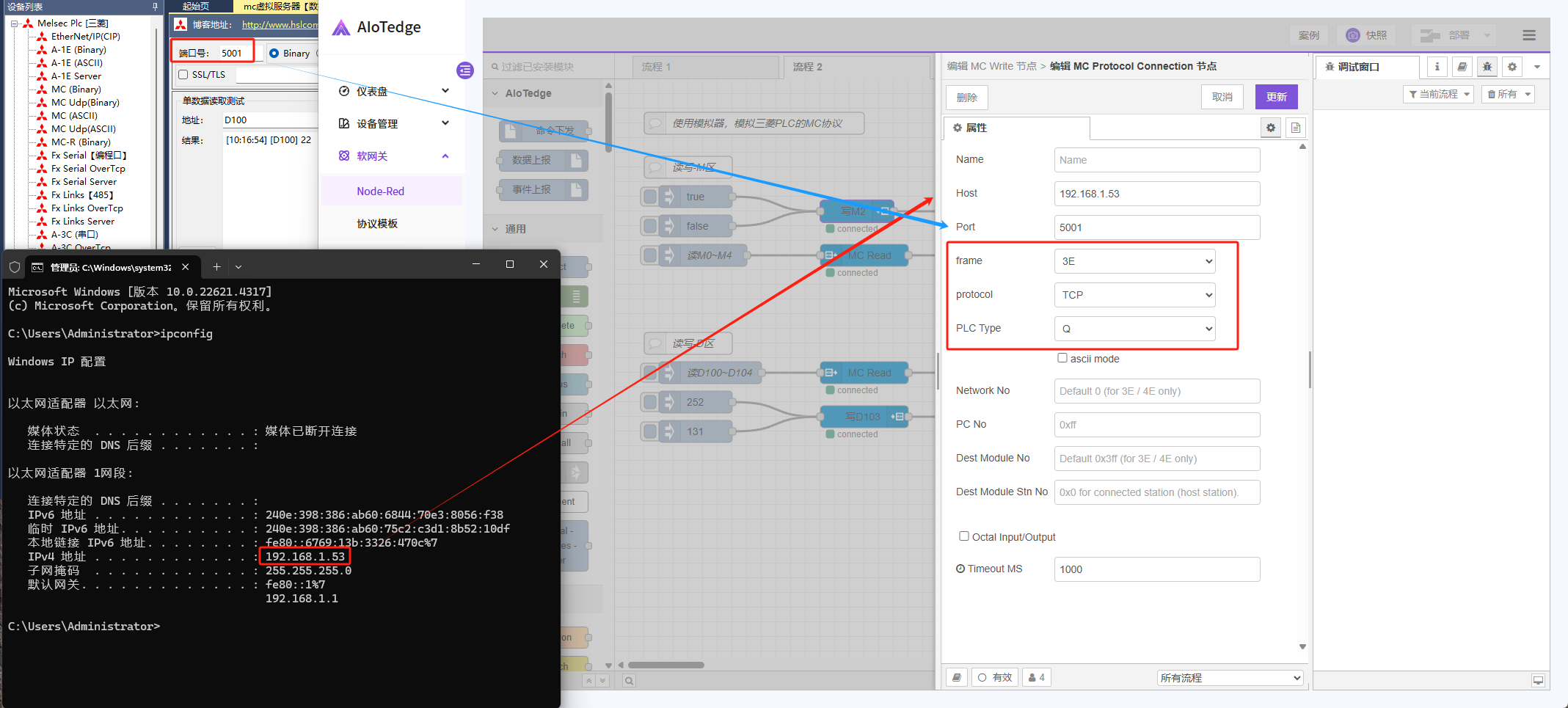Click the debug bug icon in sidebar
Image resolution: width=1568 pixels, height=708 pixels.
[1487, 67]
